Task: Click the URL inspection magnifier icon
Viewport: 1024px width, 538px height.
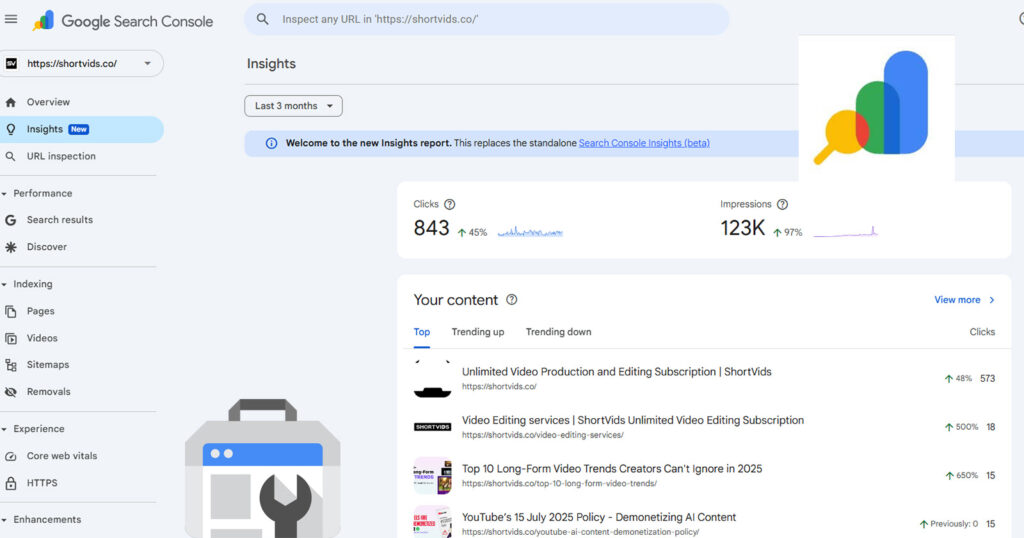Action: pos(10,156)
